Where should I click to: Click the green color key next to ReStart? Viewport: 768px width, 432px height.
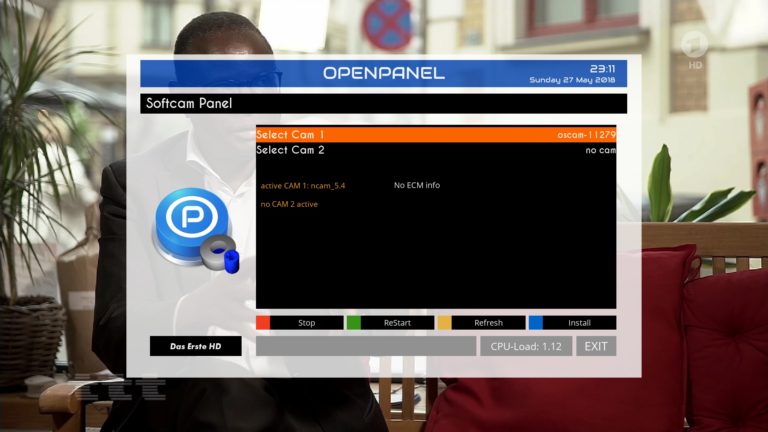pyautogui.click(x=354, y=323)
